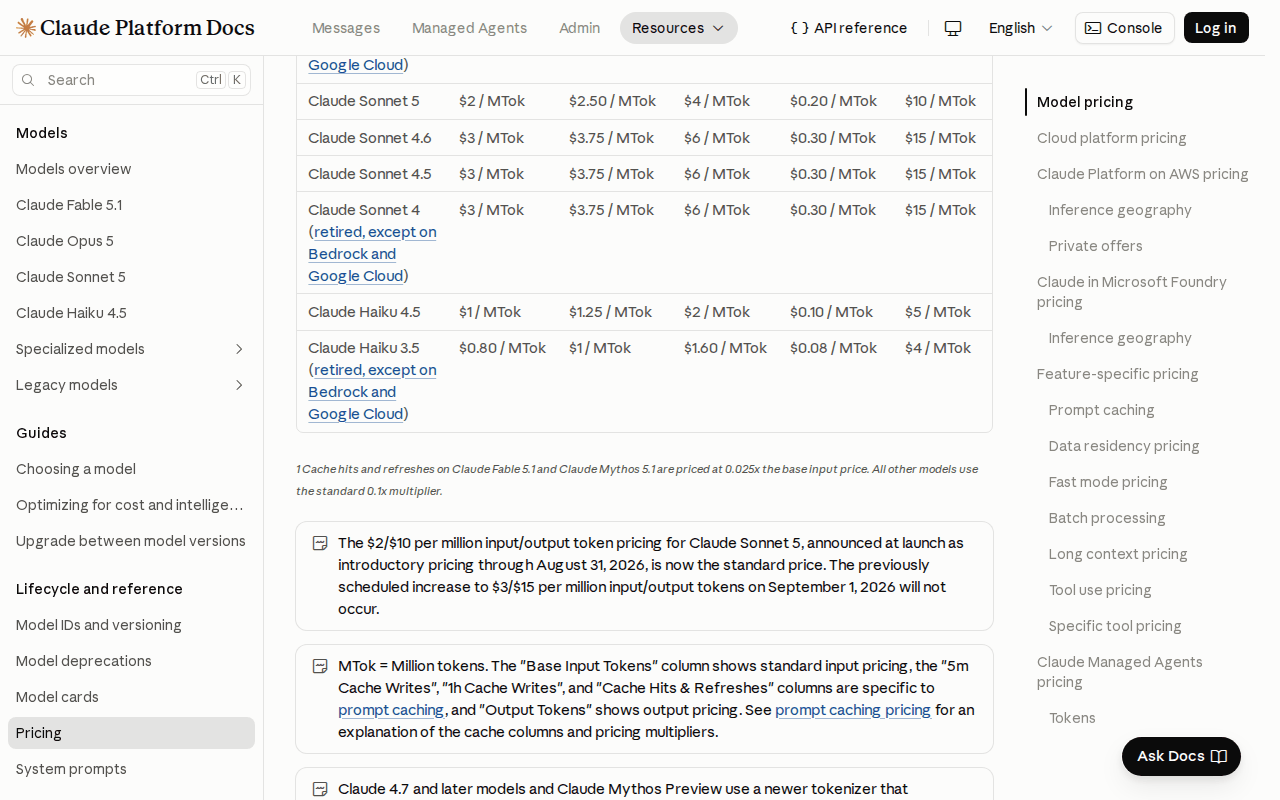The image size is (1280, 800).
Task: Open the prompt caching pricing link
Action: [853, 710]
